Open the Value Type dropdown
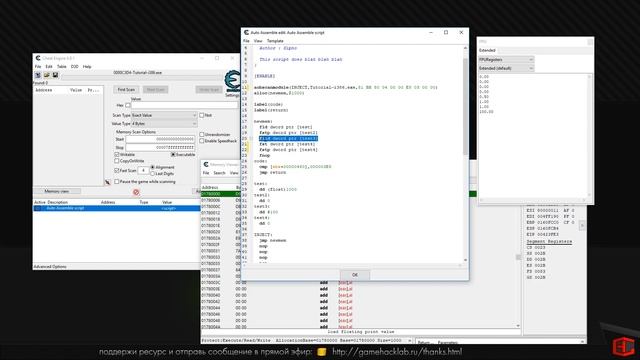This screenshot has height=360, width=640. 164,124
